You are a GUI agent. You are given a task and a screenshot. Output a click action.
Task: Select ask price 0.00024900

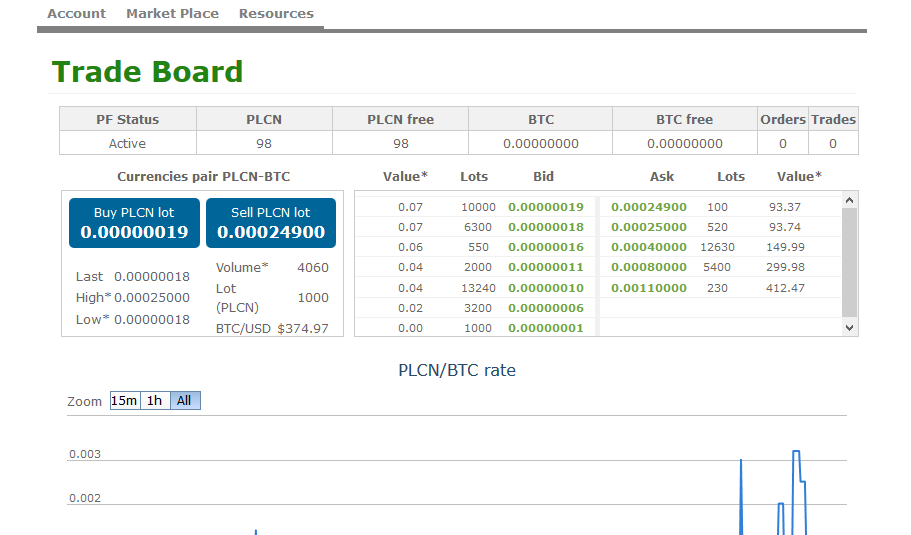pyautogui.click(x=649, y=207)
